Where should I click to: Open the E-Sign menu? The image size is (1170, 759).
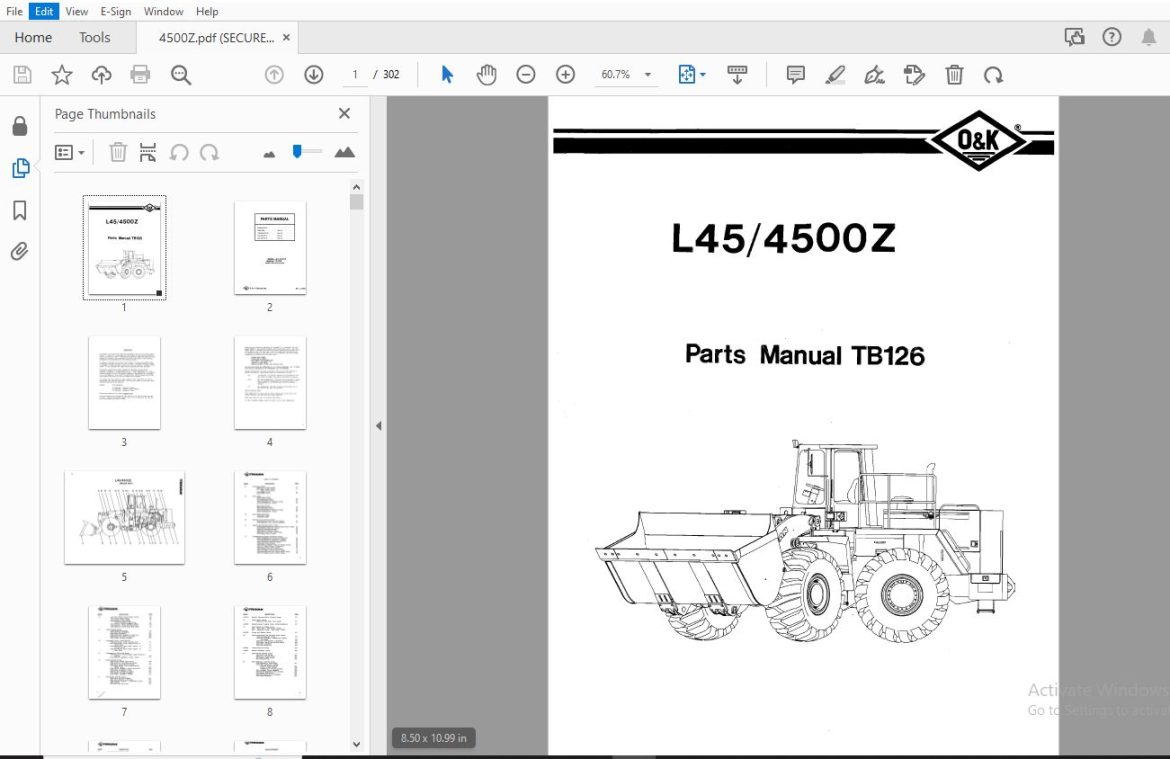point(116,11)
